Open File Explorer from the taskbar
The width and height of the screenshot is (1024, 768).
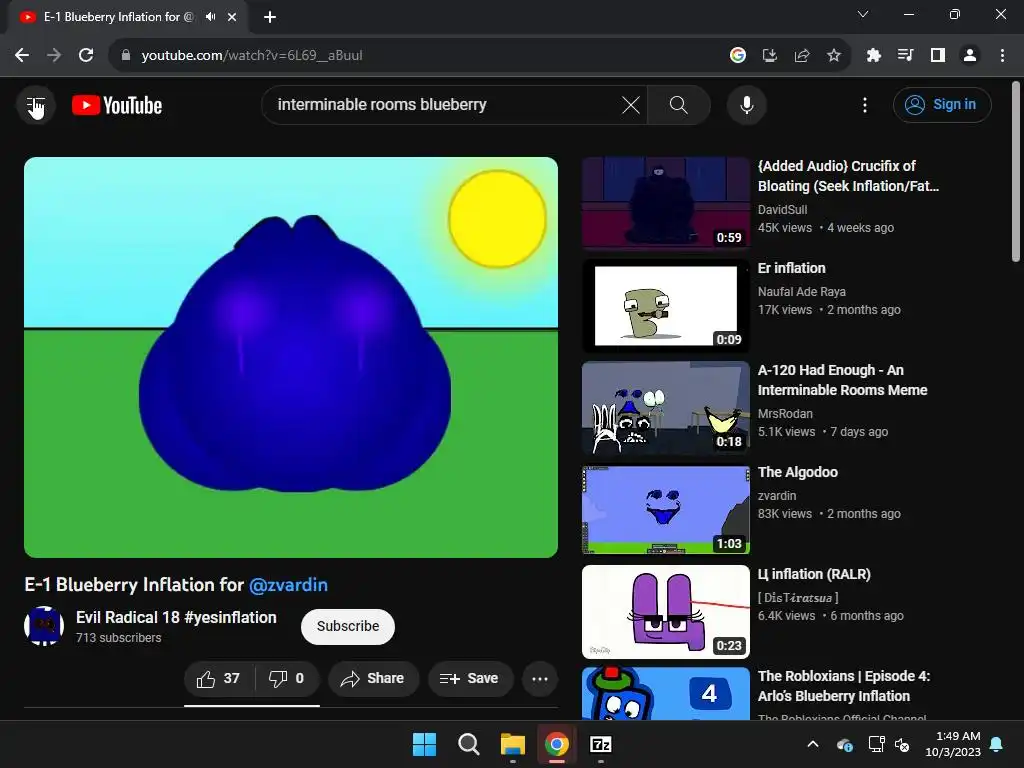513,744
